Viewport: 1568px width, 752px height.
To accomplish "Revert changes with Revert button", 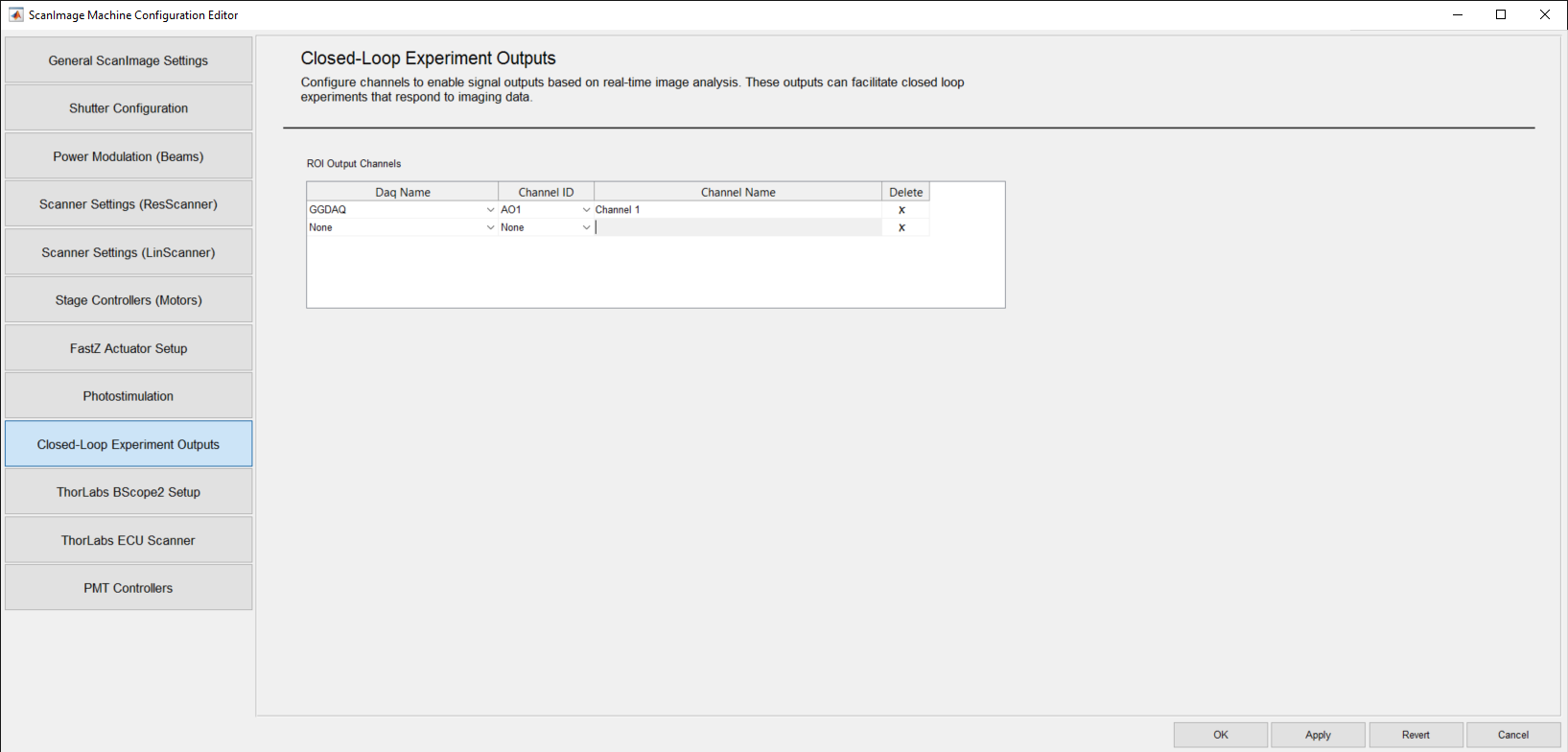I will click(x=1416, y=735).
